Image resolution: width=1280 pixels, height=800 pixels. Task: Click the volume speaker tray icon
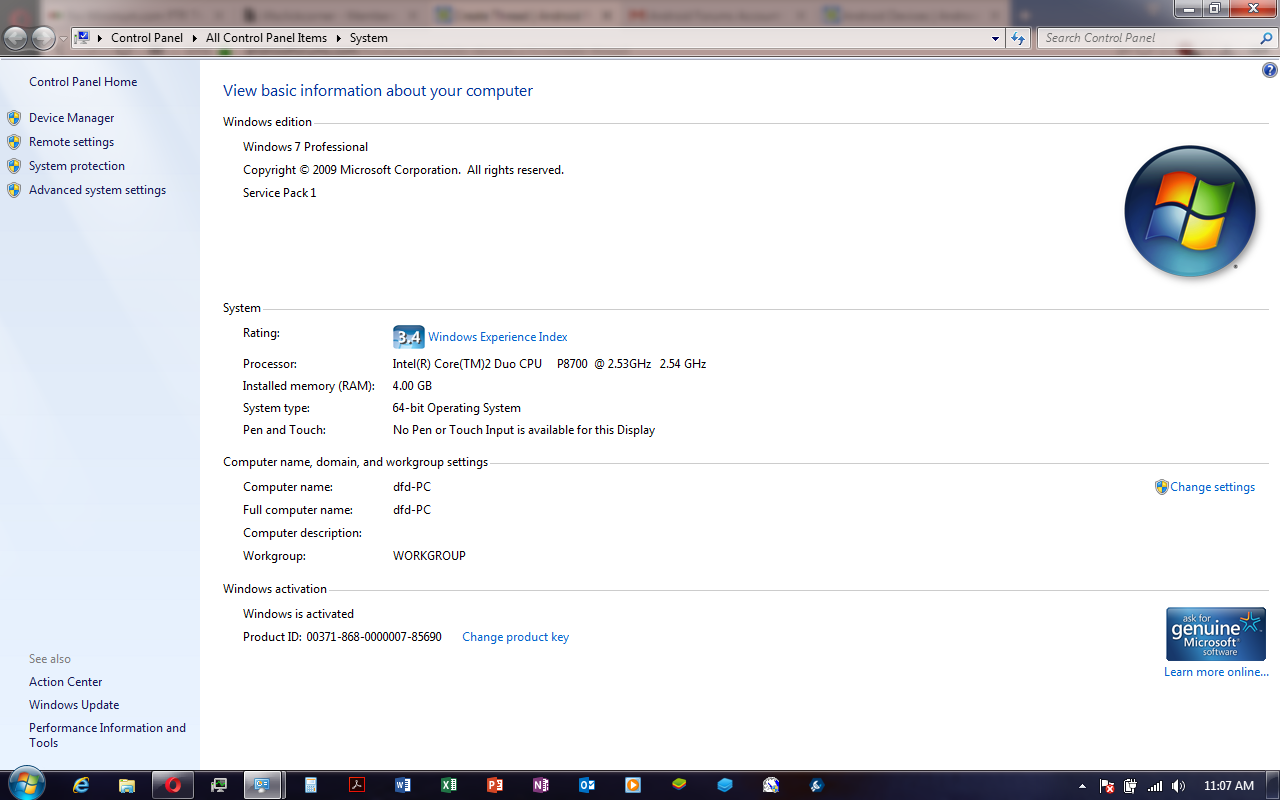click(1178, 786)
